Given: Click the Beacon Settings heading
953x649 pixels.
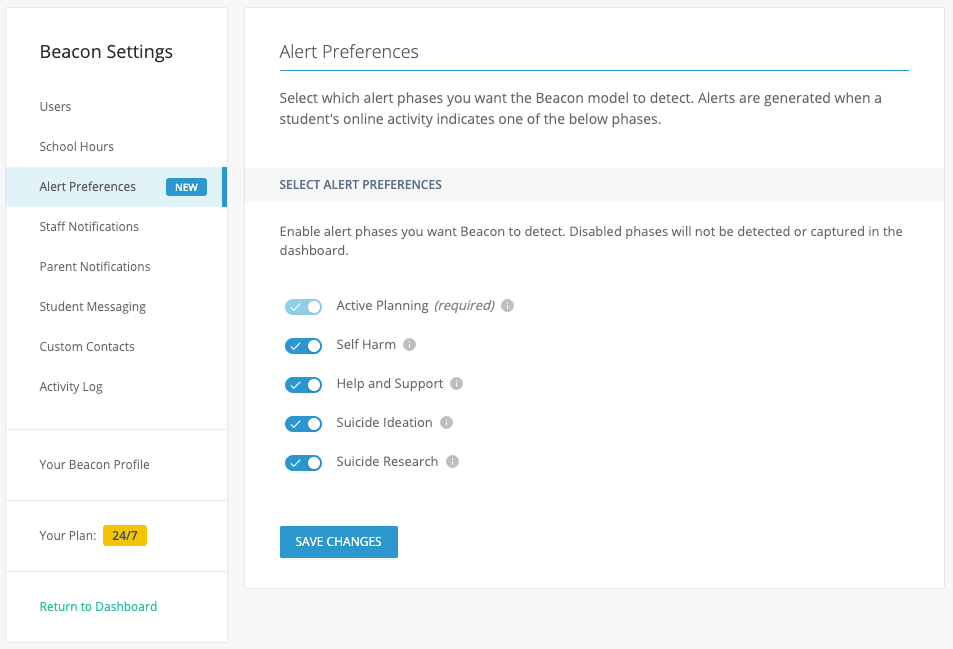Looking at the screenshot, I should 106,52.
